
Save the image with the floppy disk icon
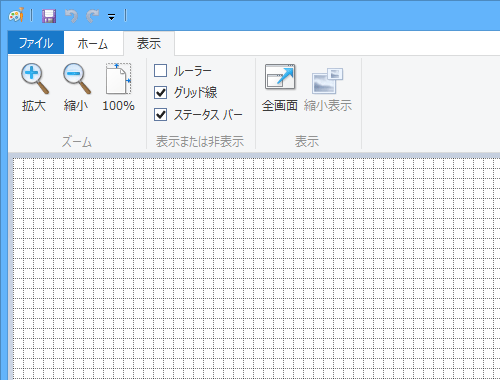tap(49, 16)
